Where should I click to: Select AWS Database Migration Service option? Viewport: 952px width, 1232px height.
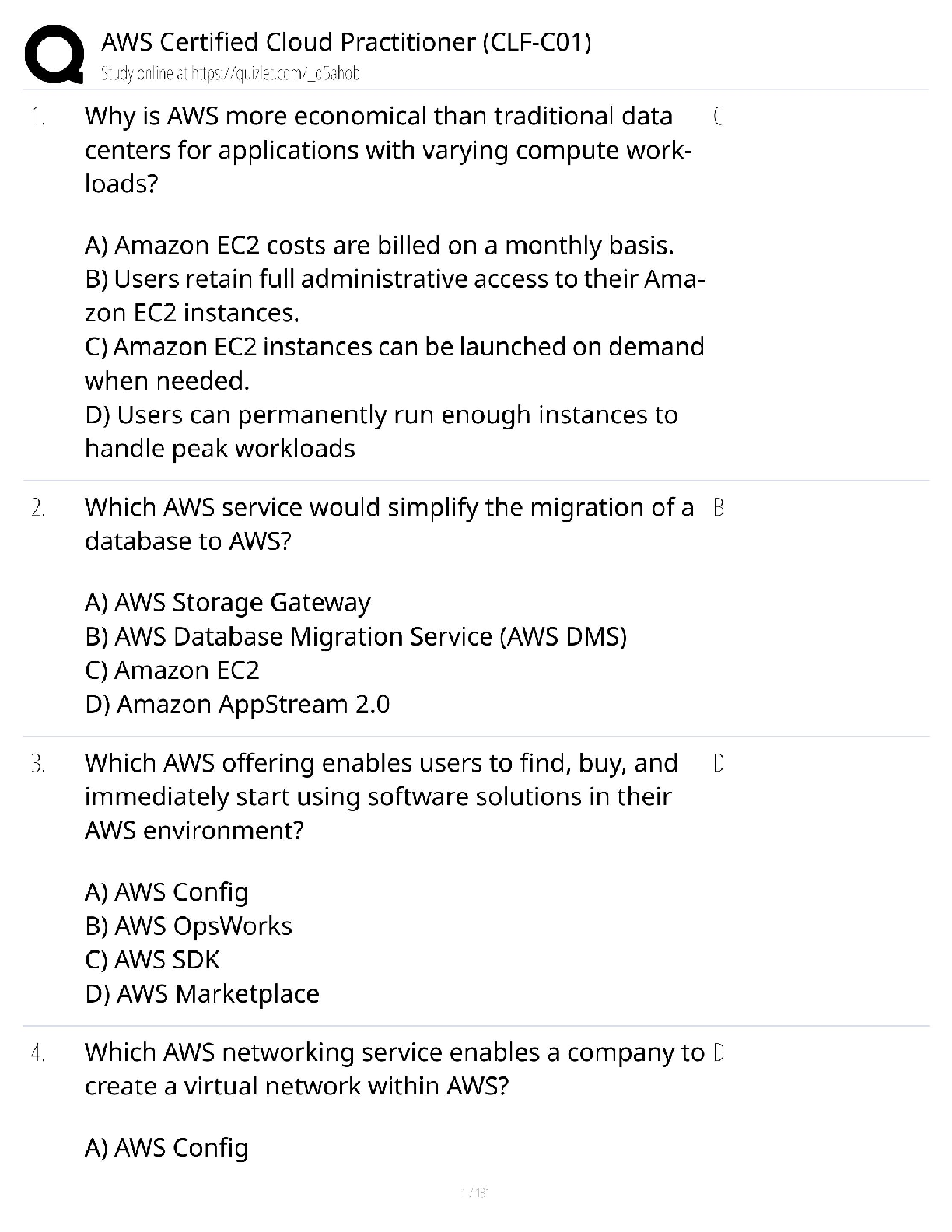coord(355,637)
